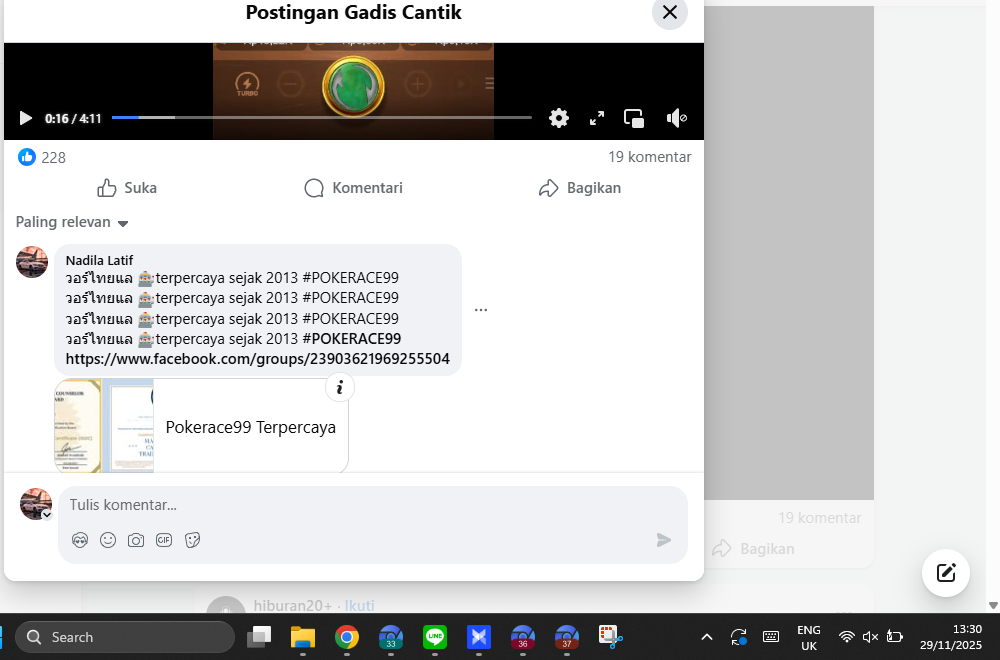Seek the video progress bar
This screenshot has height=660, width=1000.
point(321,117)
